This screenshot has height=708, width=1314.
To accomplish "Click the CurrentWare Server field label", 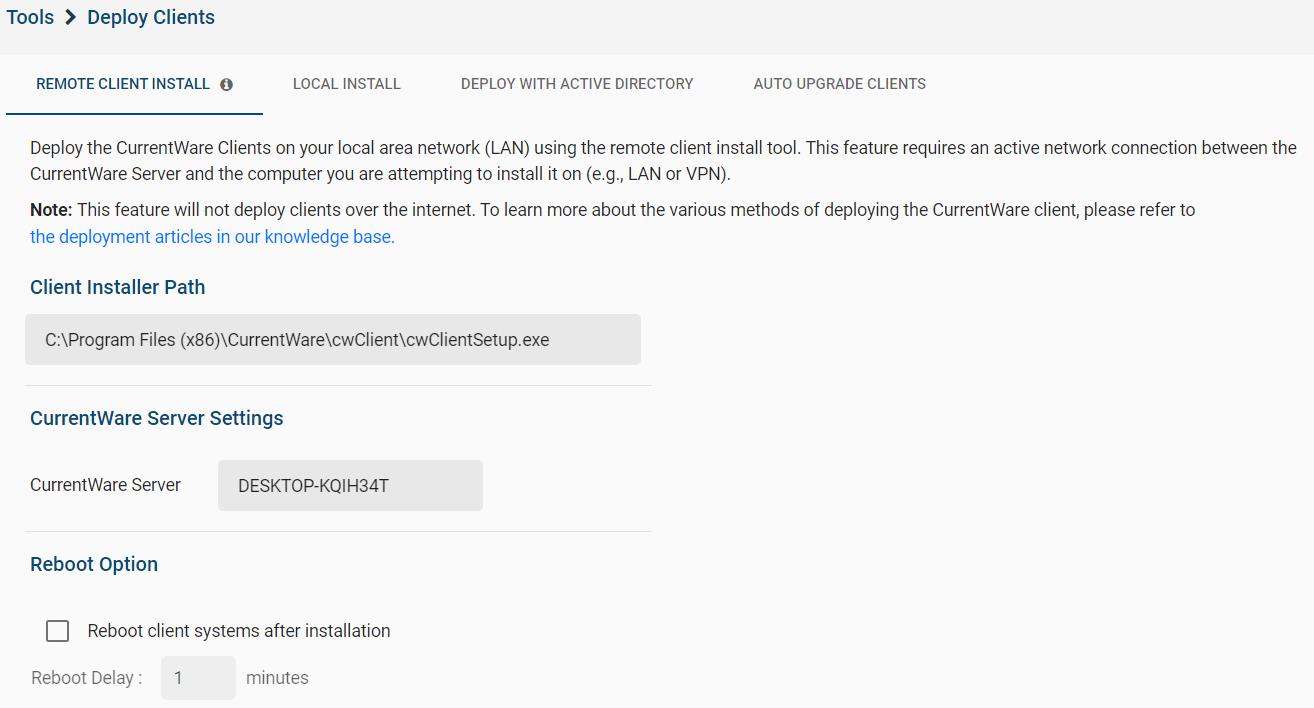I will pos(106,485).
